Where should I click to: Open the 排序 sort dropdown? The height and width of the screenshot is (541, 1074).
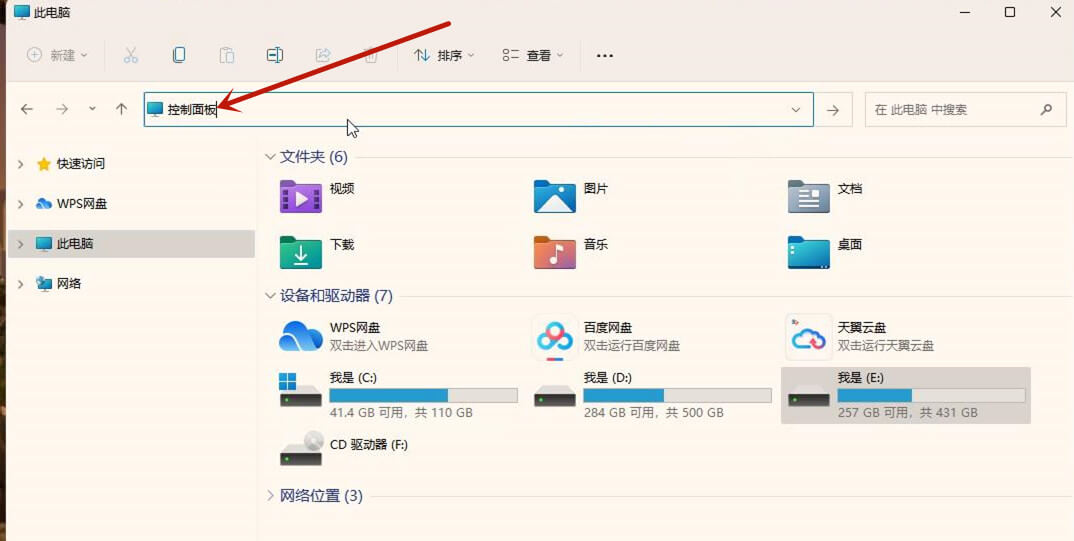[445, 55]
